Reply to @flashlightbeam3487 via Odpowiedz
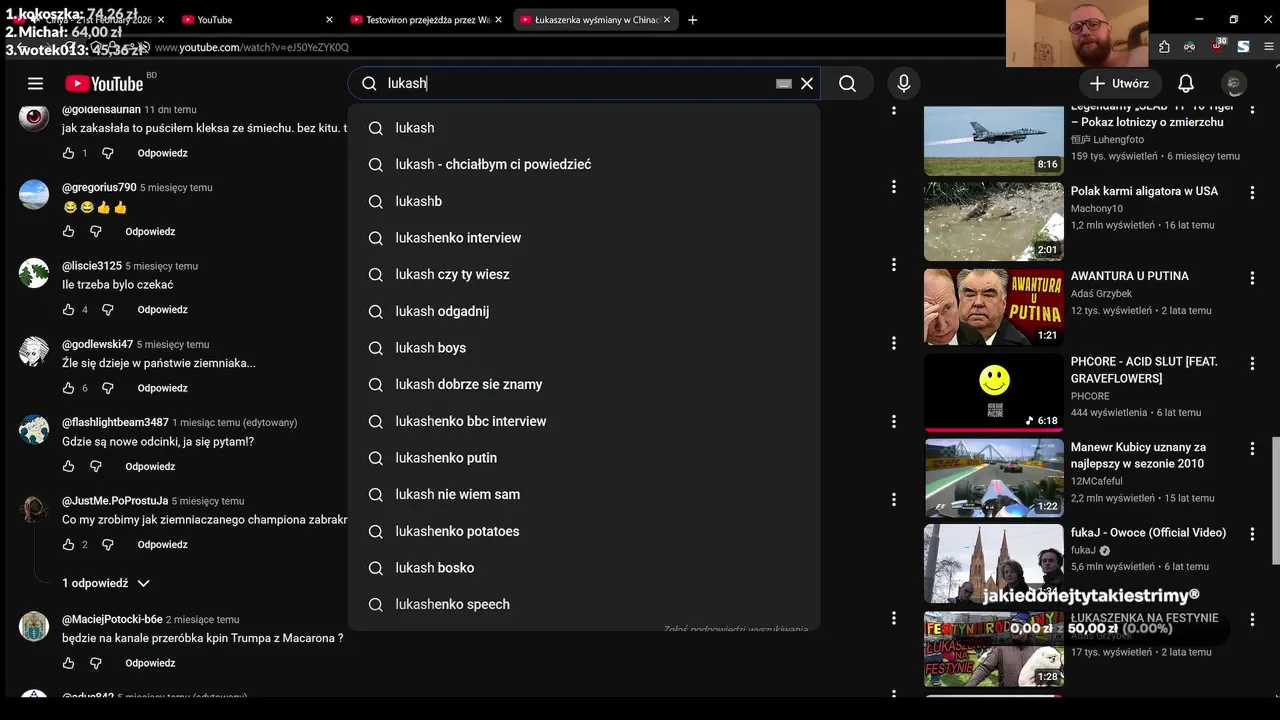 click(x=150, y=466)
